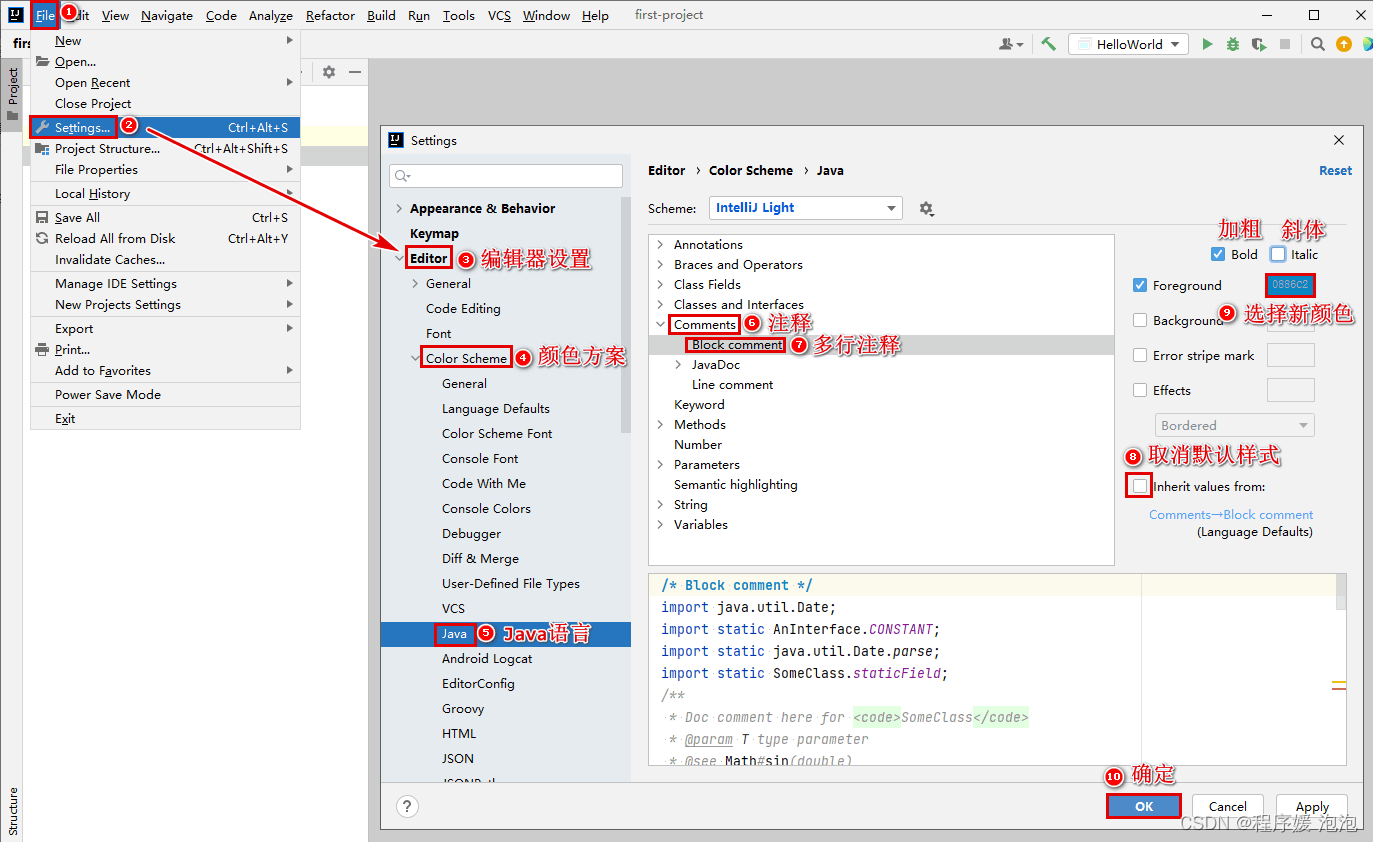
Task: Enable the Error stripe mark checkbox
Action: point(1140,355)
